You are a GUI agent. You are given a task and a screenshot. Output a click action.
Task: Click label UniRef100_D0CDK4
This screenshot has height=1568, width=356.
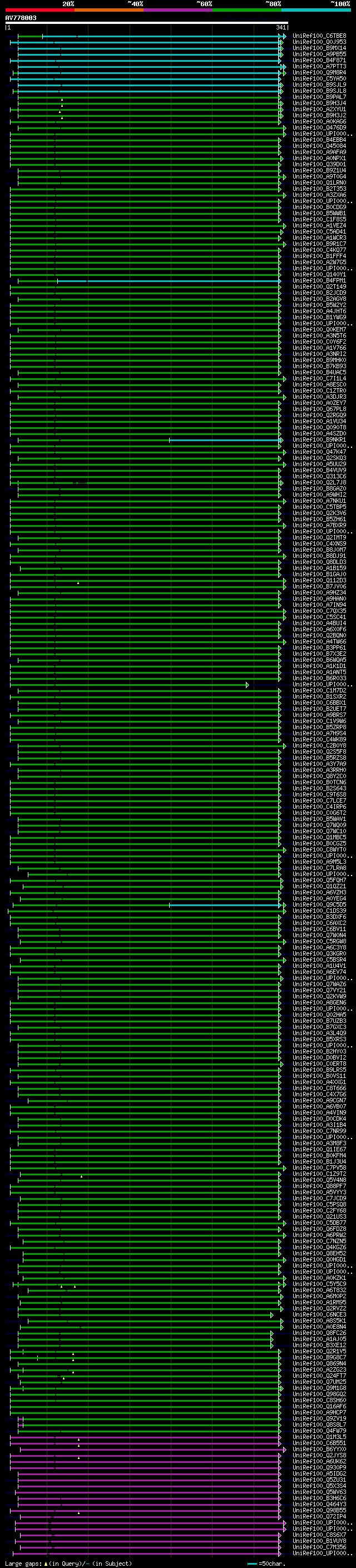(x=319, y=1119)
